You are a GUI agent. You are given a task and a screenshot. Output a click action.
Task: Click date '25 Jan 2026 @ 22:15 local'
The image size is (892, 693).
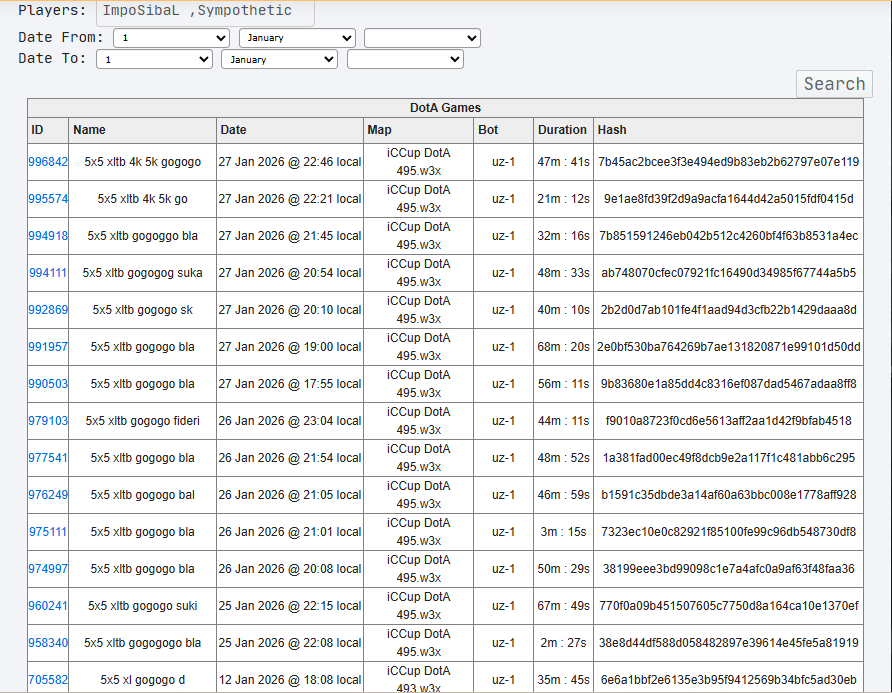tap(290, 606)
